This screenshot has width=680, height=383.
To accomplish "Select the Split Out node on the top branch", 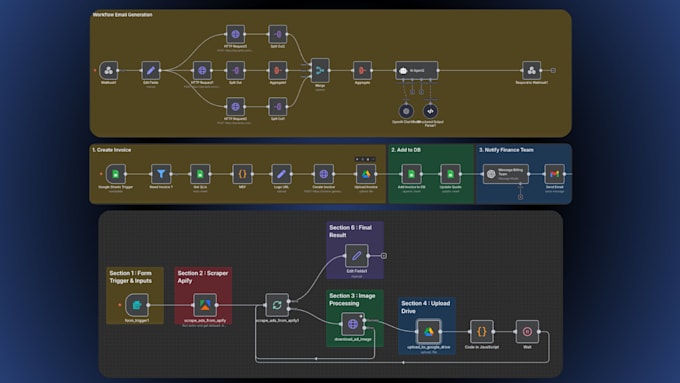I will (x=278, y=34).
